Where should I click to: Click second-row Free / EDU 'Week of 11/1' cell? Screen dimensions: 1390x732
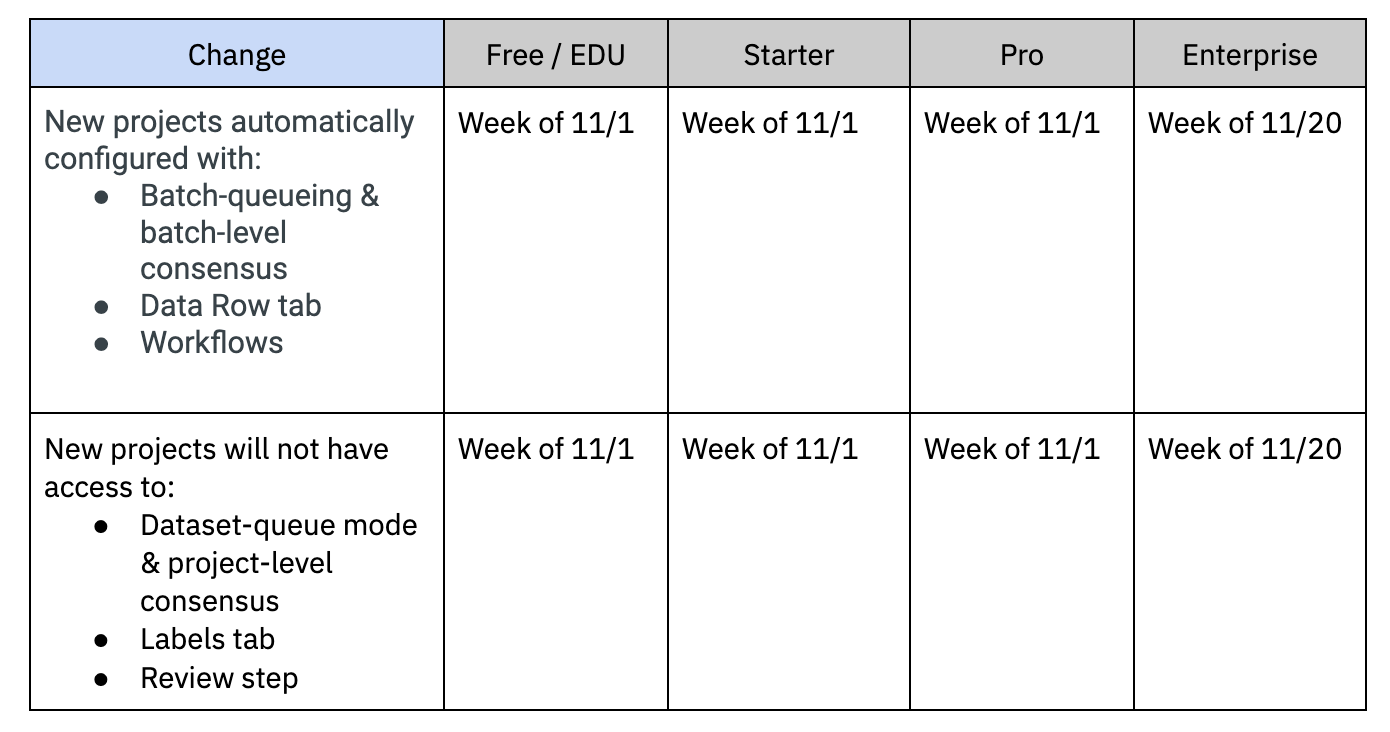[556, 561]
